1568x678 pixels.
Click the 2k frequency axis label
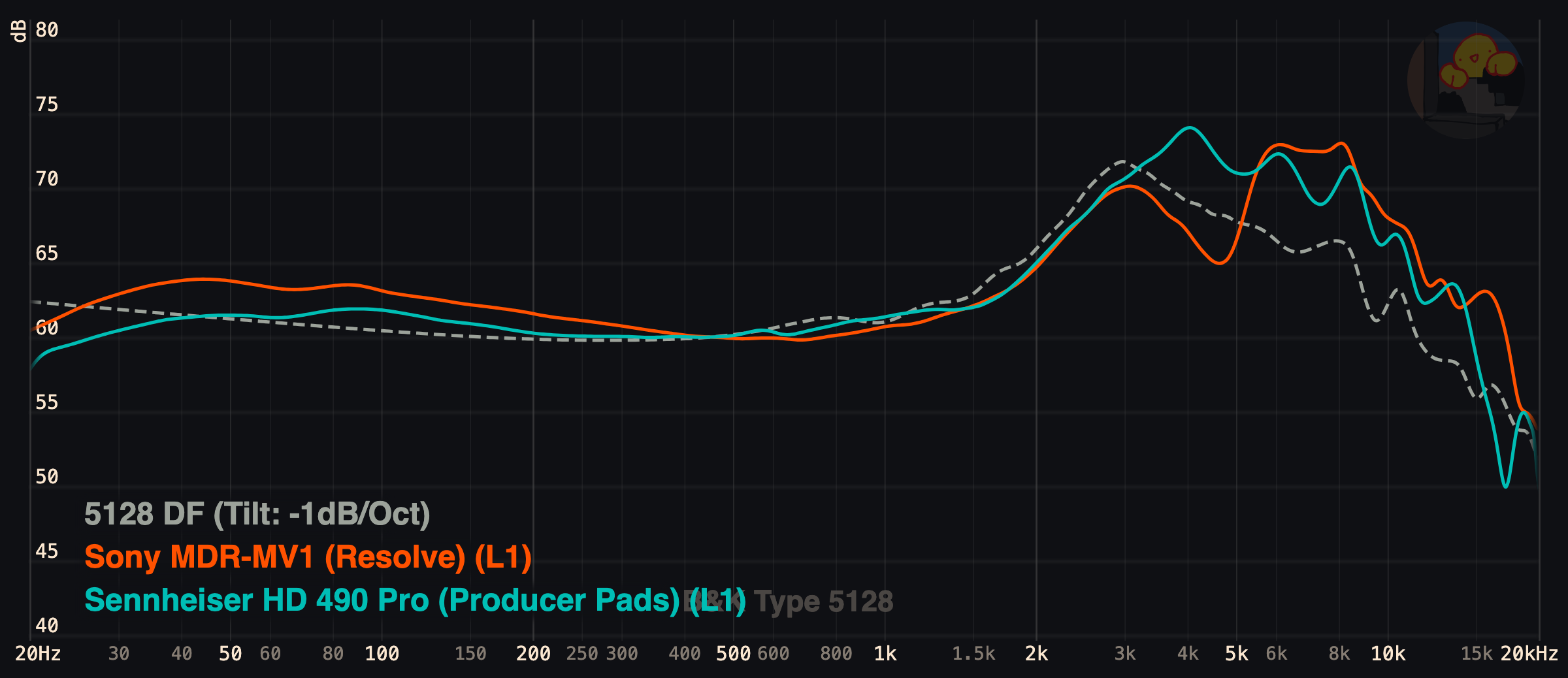click(1036, 654)
